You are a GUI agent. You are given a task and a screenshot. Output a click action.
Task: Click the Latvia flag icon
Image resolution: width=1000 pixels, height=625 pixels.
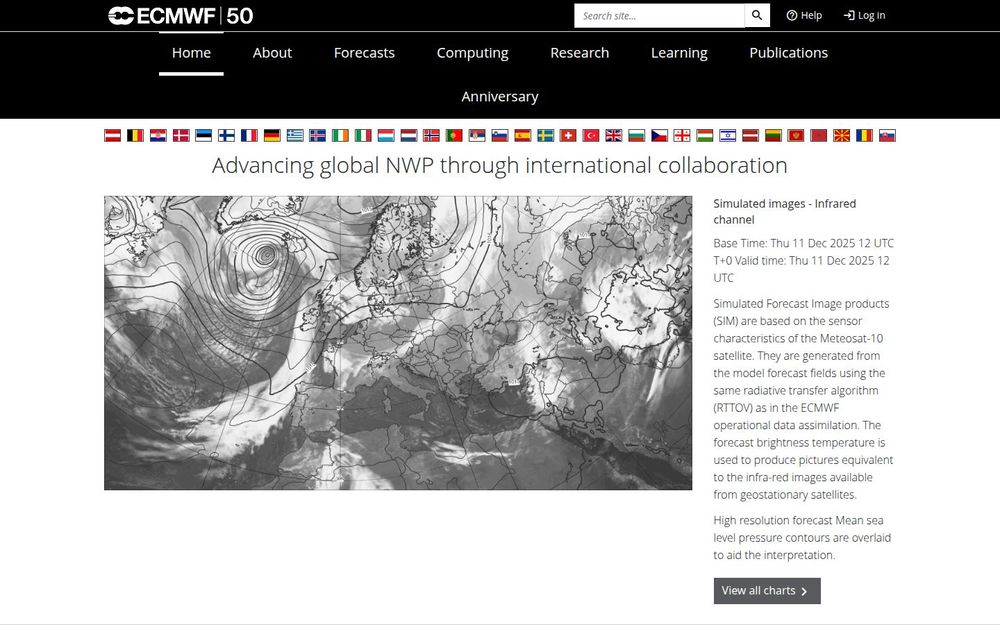(x=751, y=135)
